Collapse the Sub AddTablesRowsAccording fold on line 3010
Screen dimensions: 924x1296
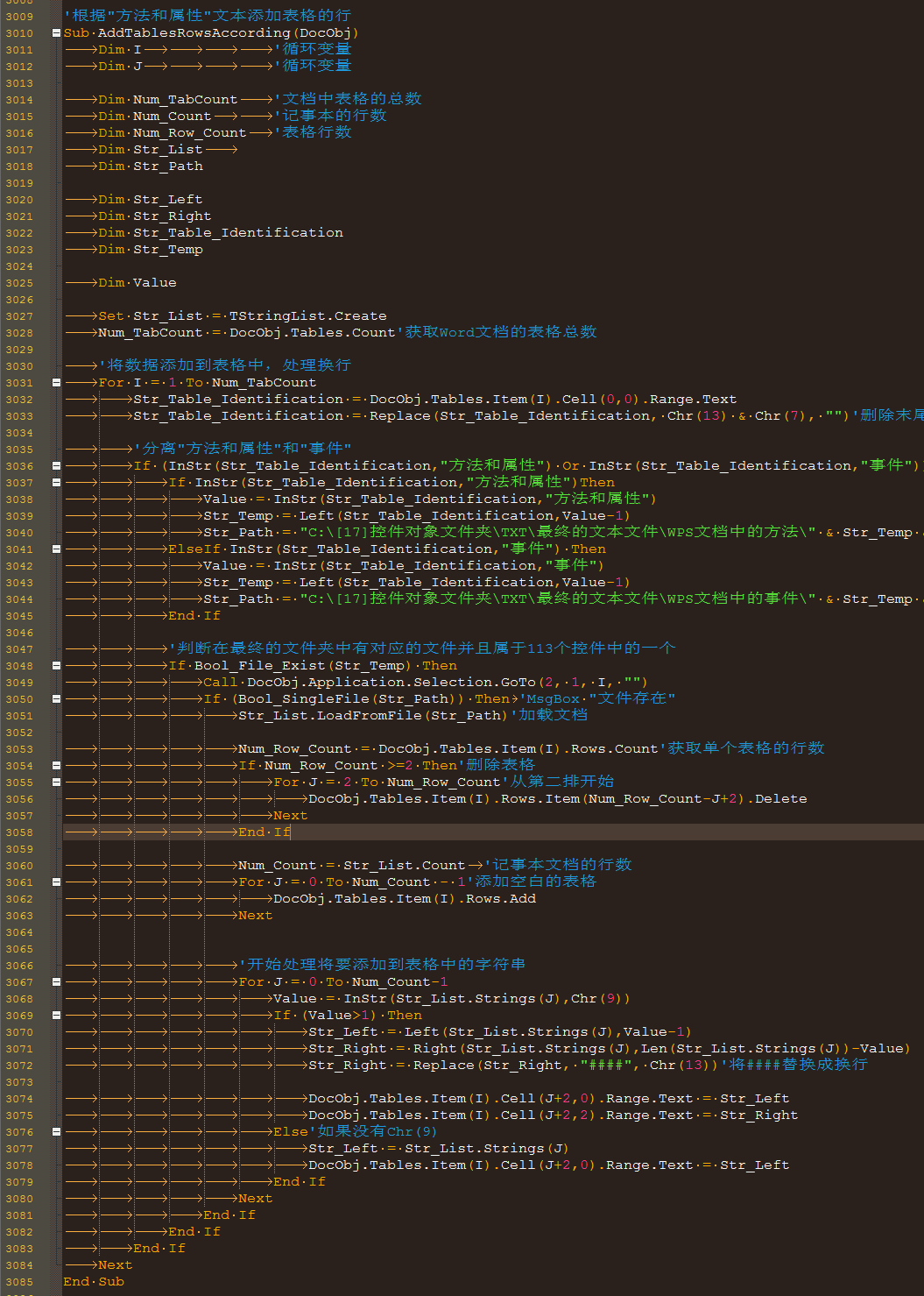(56, 33)
